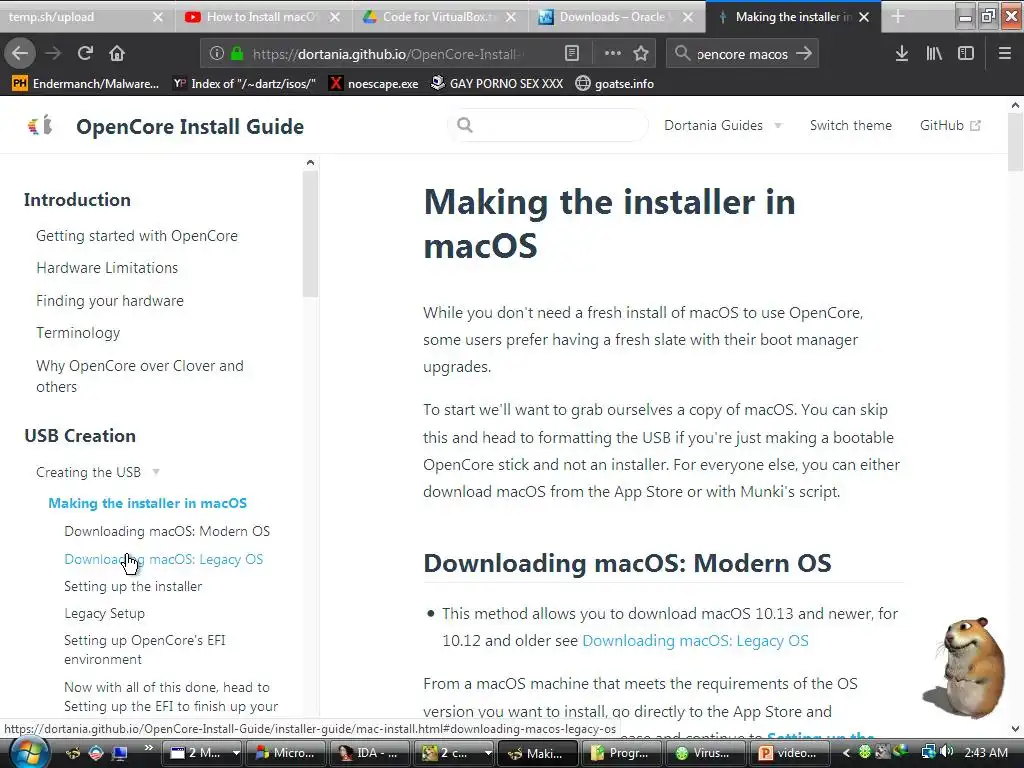The height and width of the screenshot is (768, 1024).
Task: Open the Firefox hamburger menu
Action: pos(1004,54)
